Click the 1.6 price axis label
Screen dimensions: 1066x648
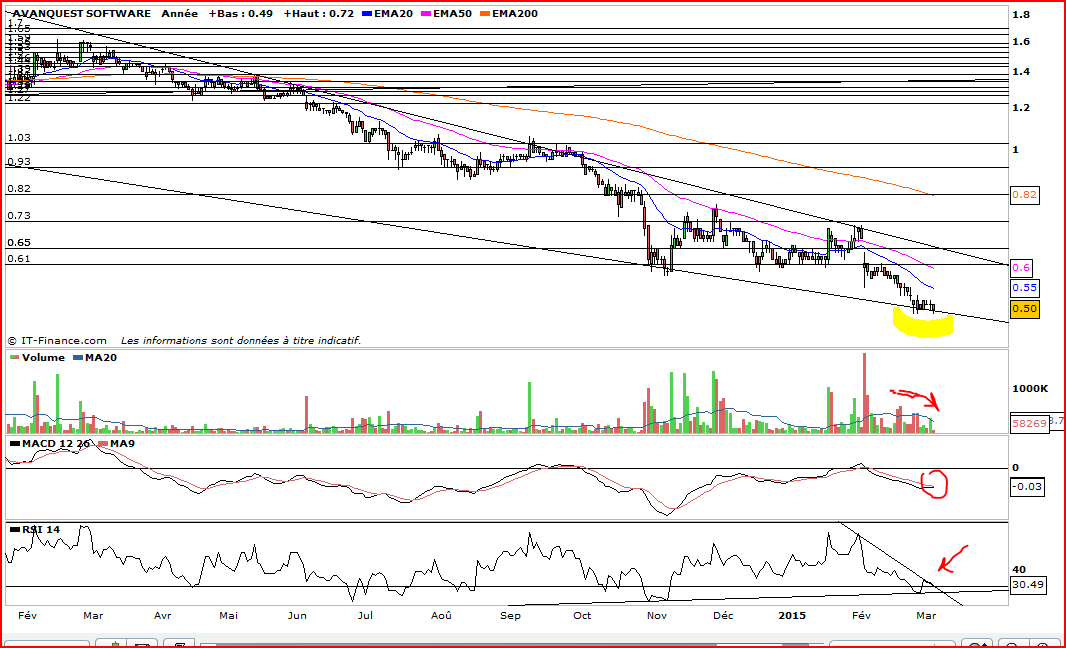pyautogui.click(x=1020, y=41)
